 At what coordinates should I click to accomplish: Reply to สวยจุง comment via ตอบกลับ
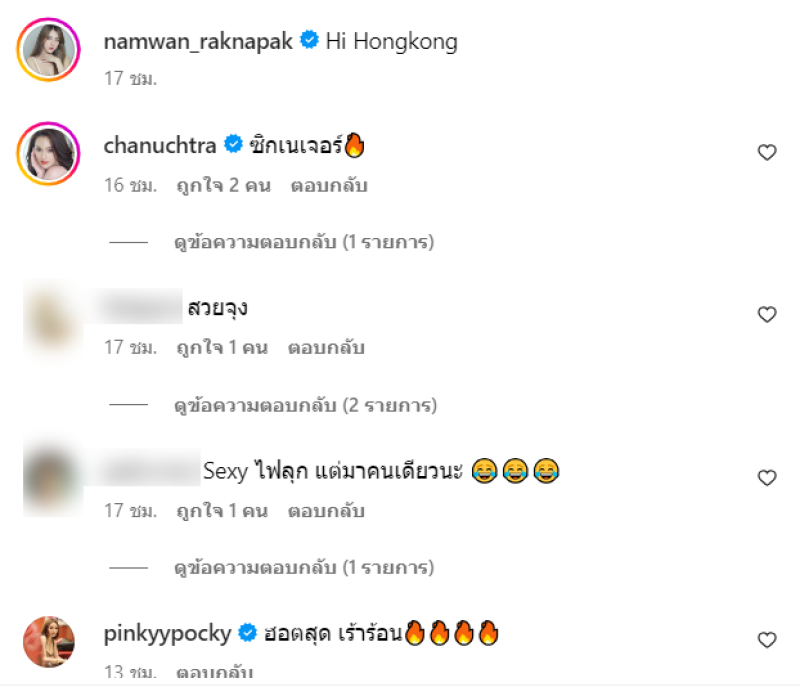point(327,347)
